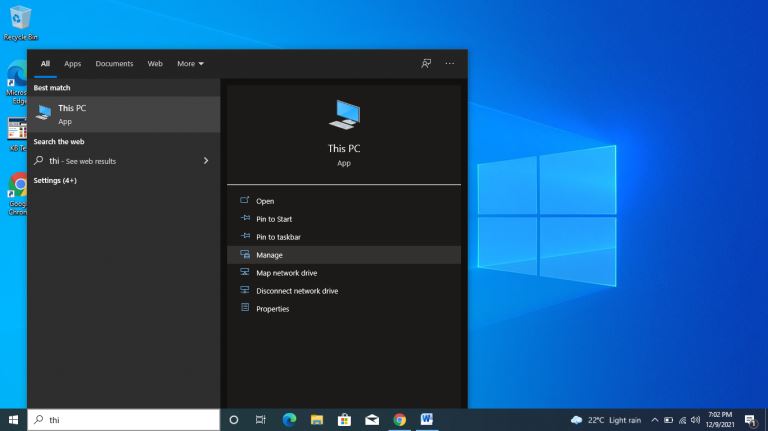The image size is (768, 431).
Task: Select Disconnect network drive
Action: click(344, 291)
